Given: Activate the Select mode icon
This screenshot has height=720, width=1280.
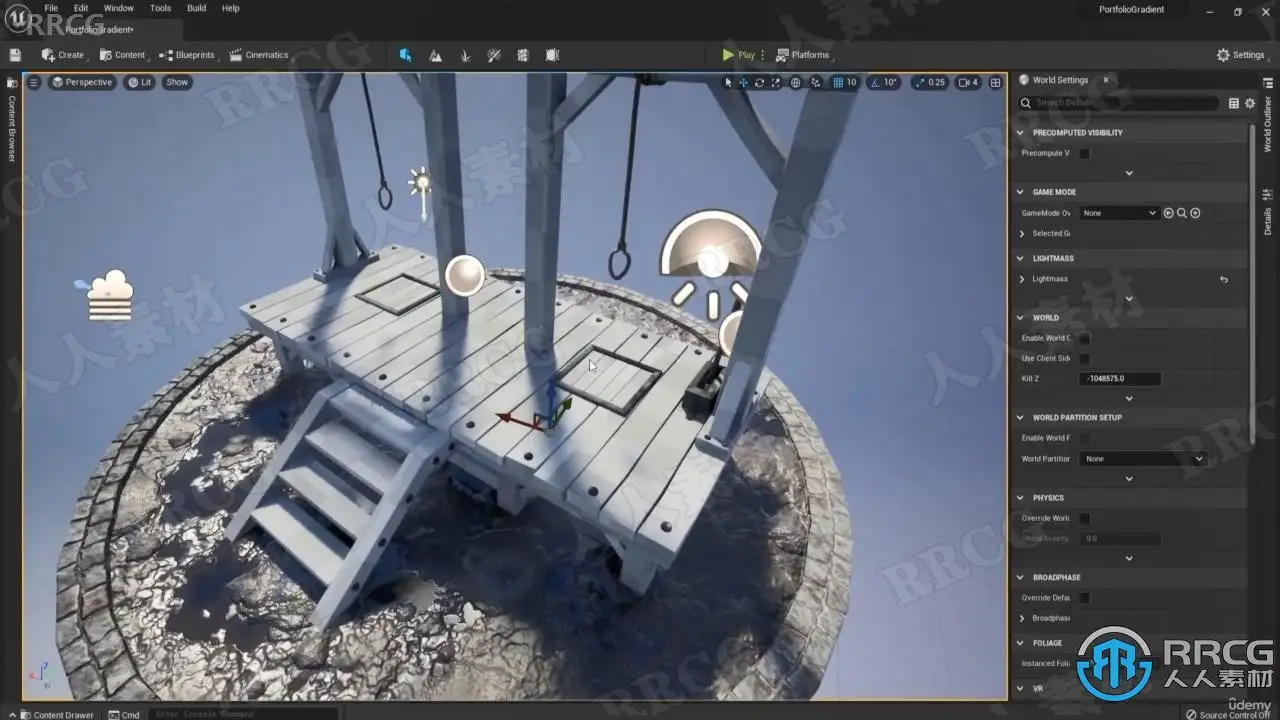Looking at the screenshot, I should (x=405, y=55).
